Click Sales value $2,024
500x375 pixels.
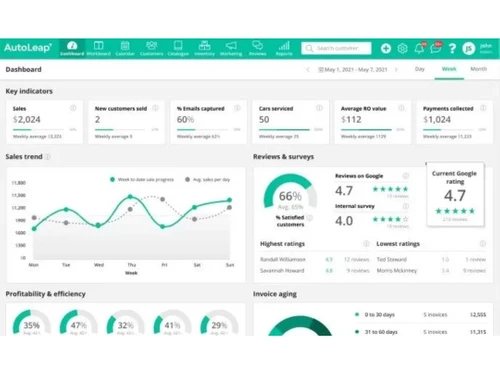click(27, 119)
